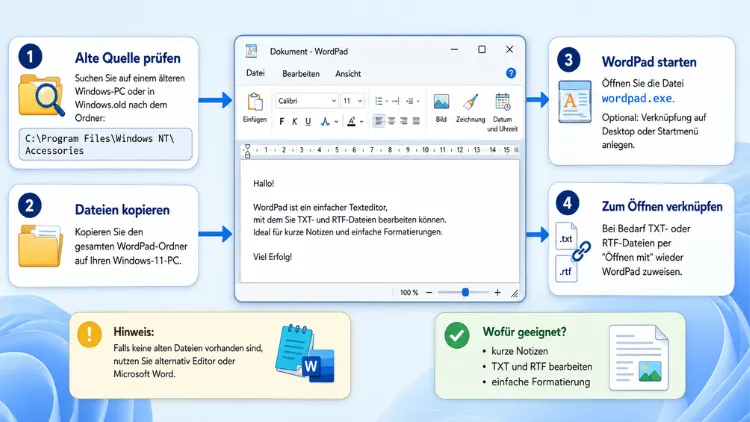Click the WordPad app icon in title bar
The width and height of the screenshot is (750, 422).
tap(251, 51)
